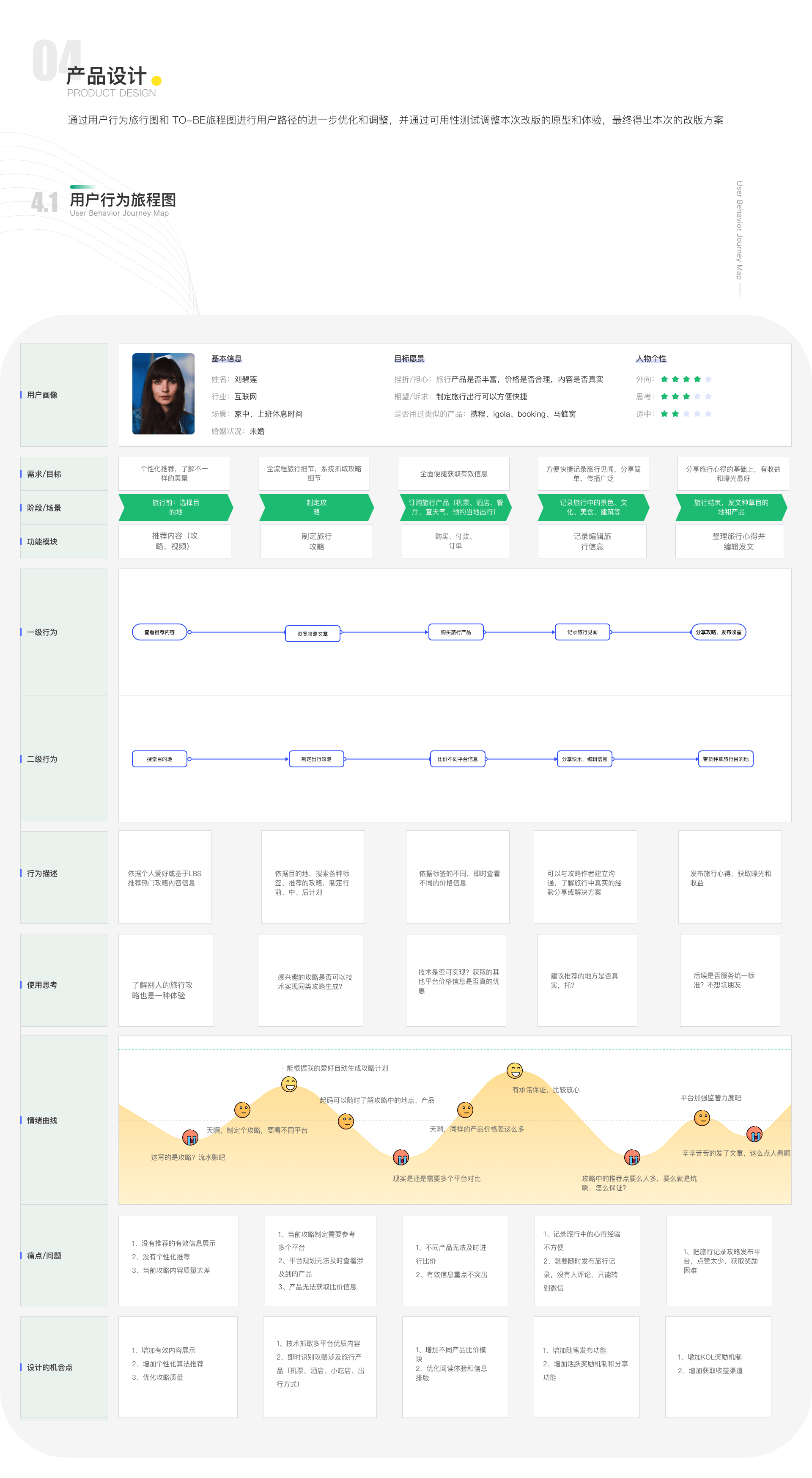Click the "了解别人的旅行攻略也是一种体验" card

click(x=166, y=980)
